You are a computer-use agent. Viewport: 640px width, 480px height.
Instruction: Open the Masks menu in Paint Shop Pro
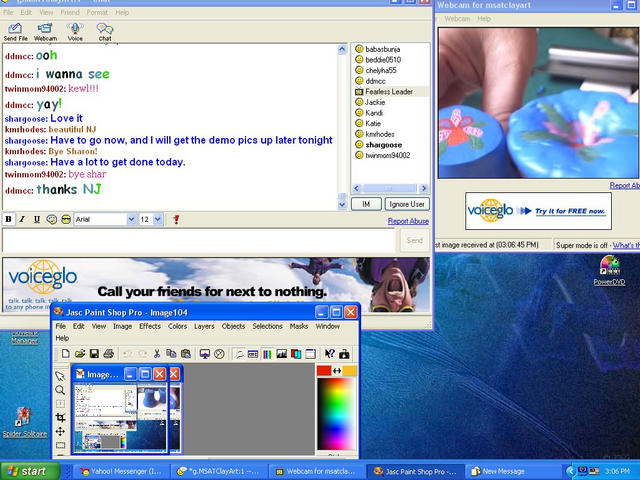coord(299,326)
